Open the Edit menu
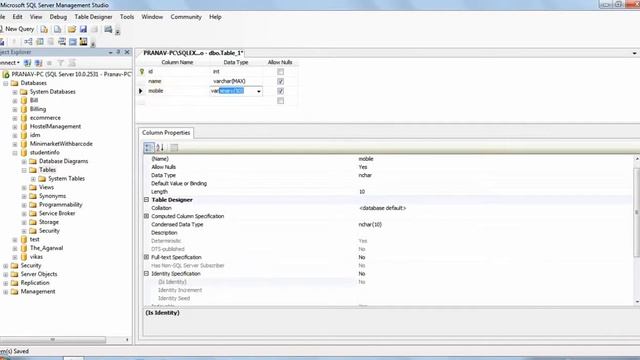The image size is (640, 360). [18, 17]
